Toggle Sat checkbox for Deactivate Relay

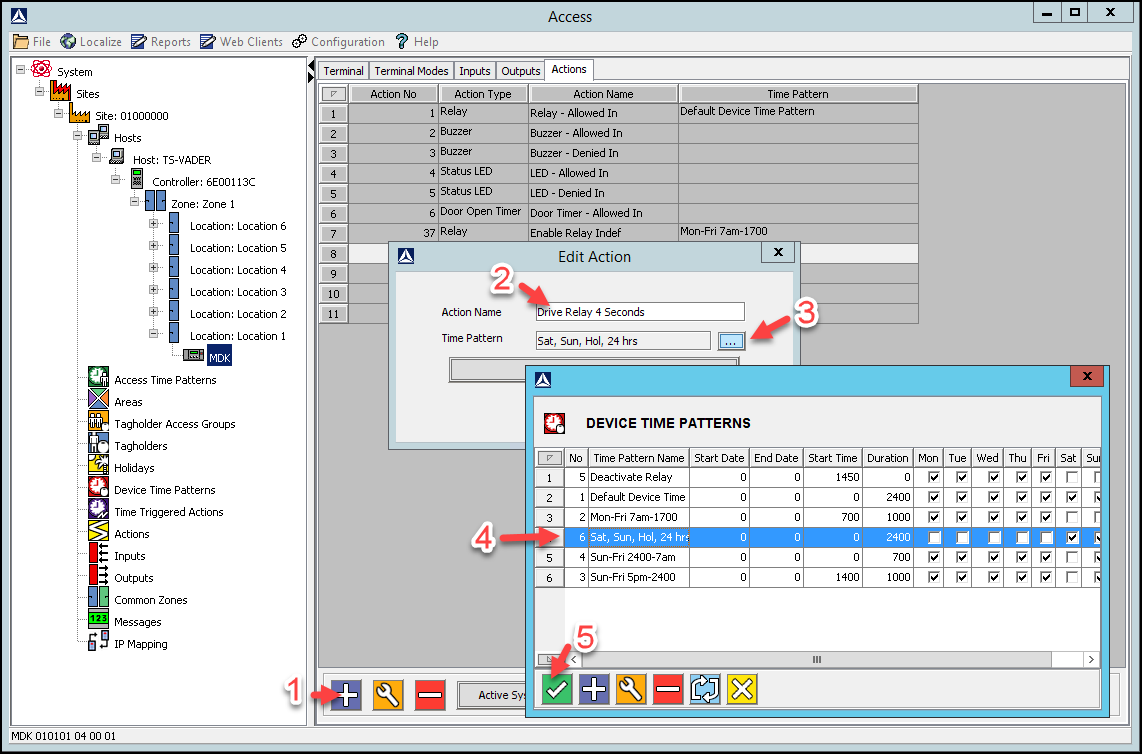[x=1071, y=477]
